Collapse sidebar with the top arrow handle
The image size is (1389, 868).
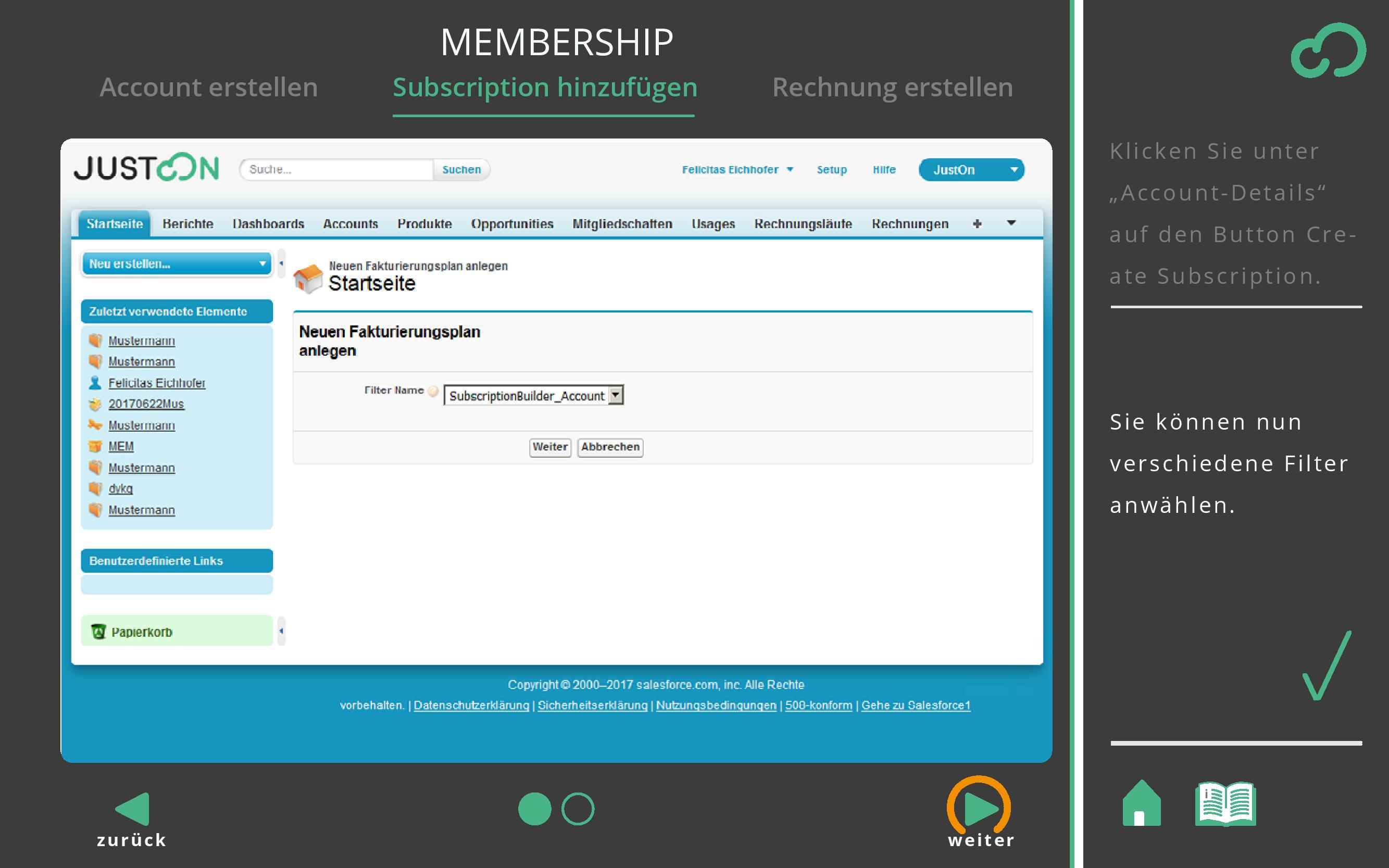[281, 263]
